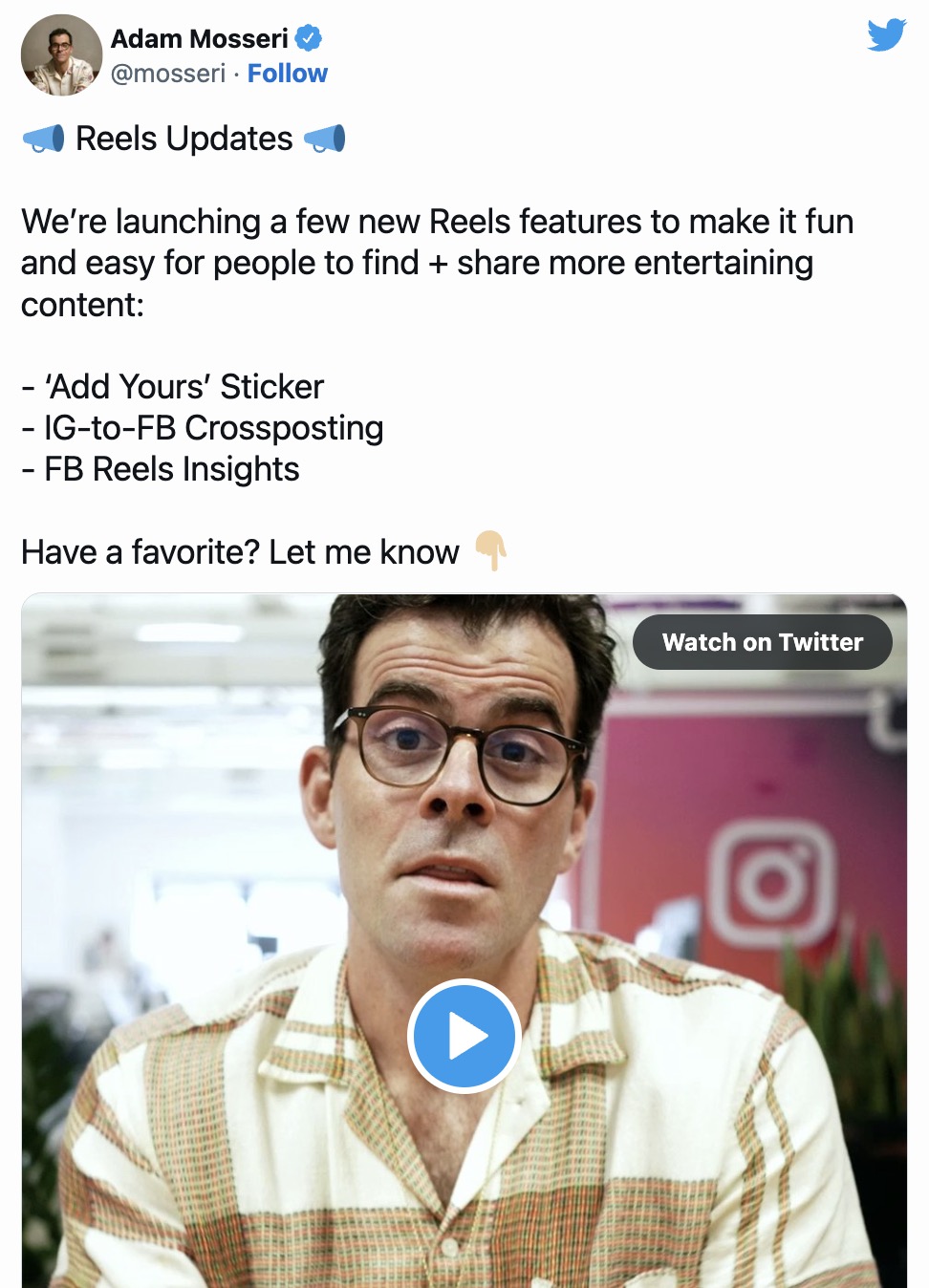The width and height of the screenshot is (929, 1288).
Task: Click the "Have a favorite? Let me know" text
Action: [x=240, y=552]
